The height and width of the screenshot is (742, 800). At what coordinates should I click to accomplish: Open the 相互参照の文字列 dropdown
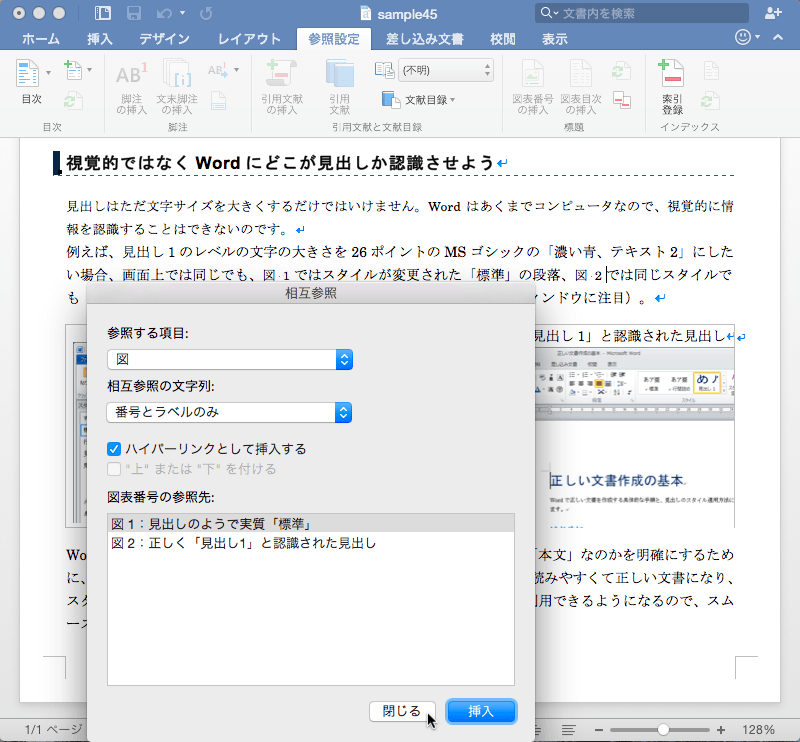[230, 412]
